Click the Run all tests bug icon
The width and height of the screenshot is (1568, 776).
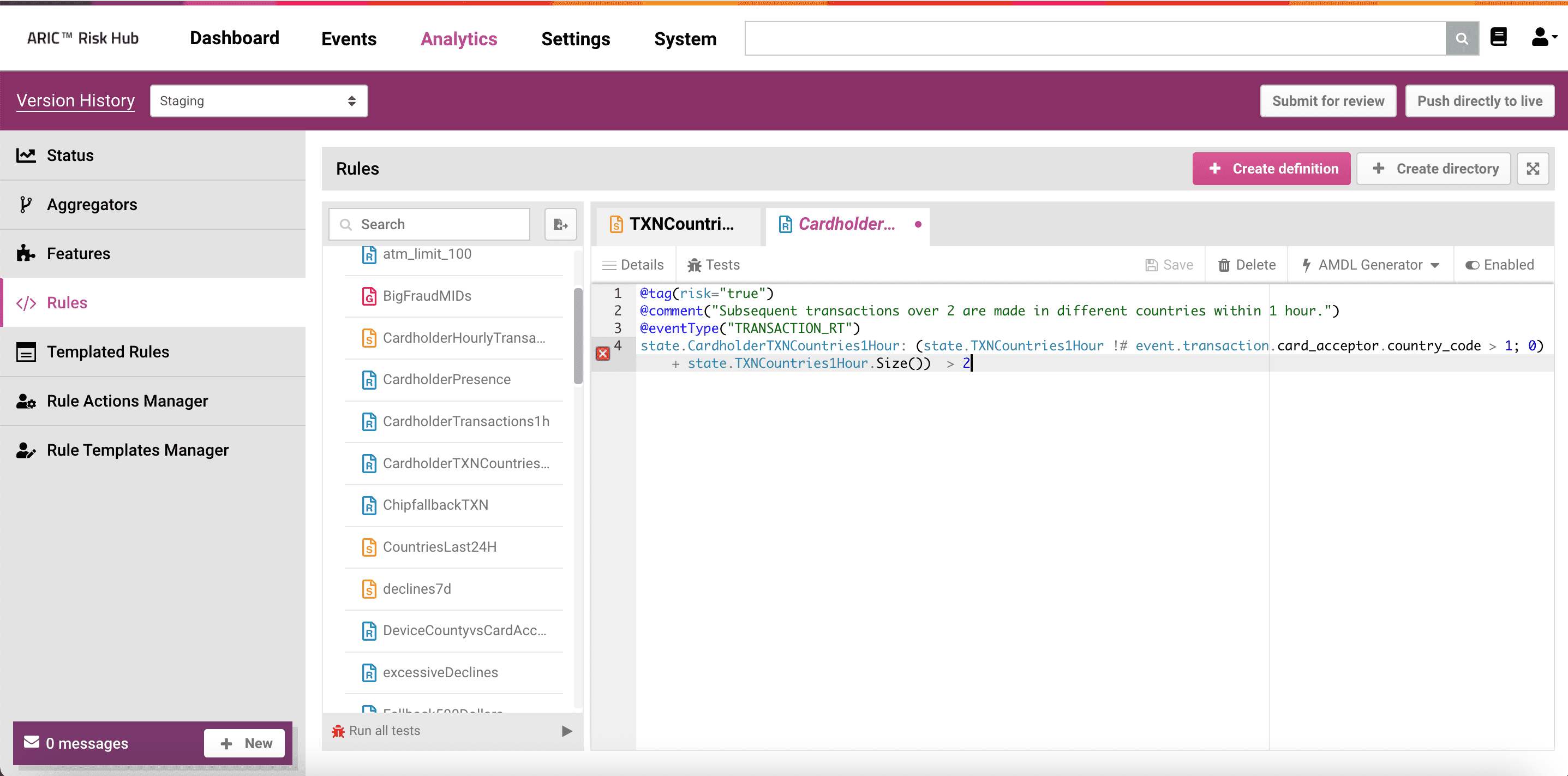coord(338,731)
